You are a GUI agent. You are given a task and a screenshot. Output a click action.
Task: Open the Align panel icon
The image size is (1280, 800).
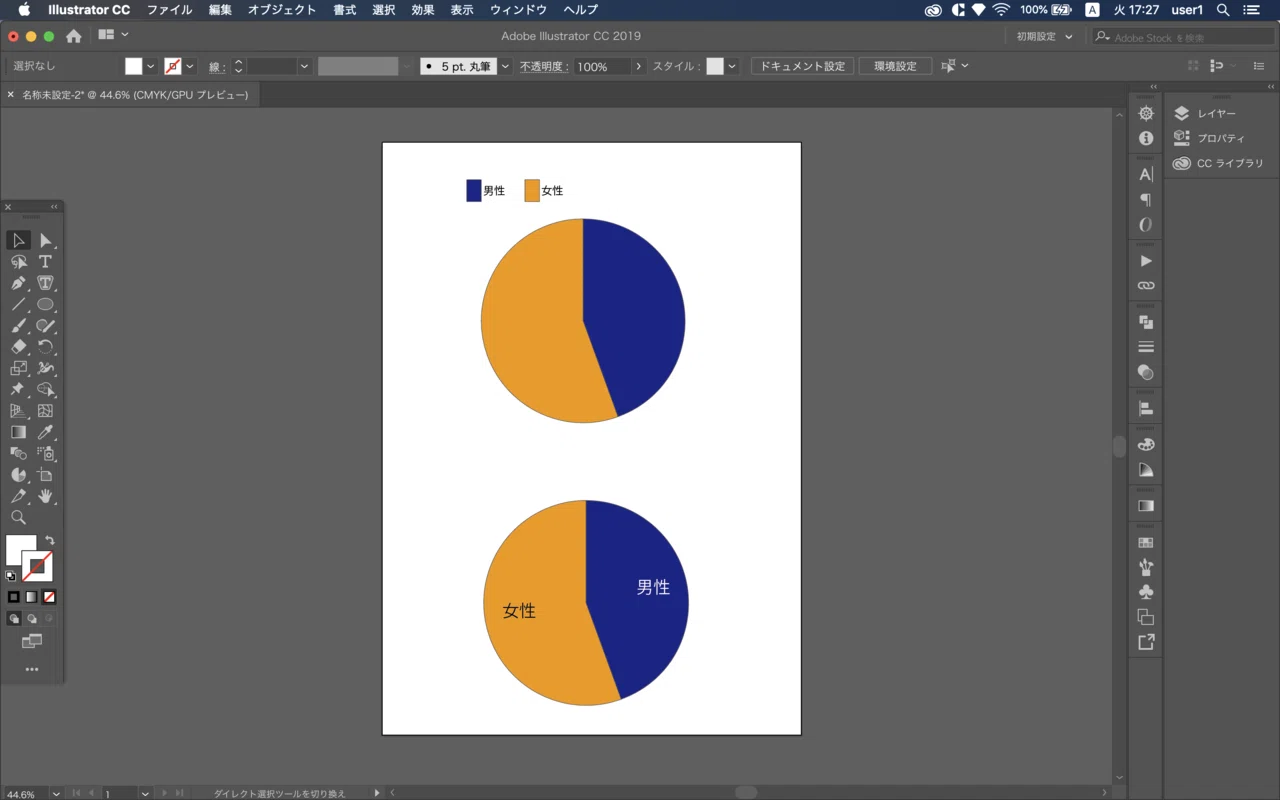pyautogui.click(x=1146, y=408)
